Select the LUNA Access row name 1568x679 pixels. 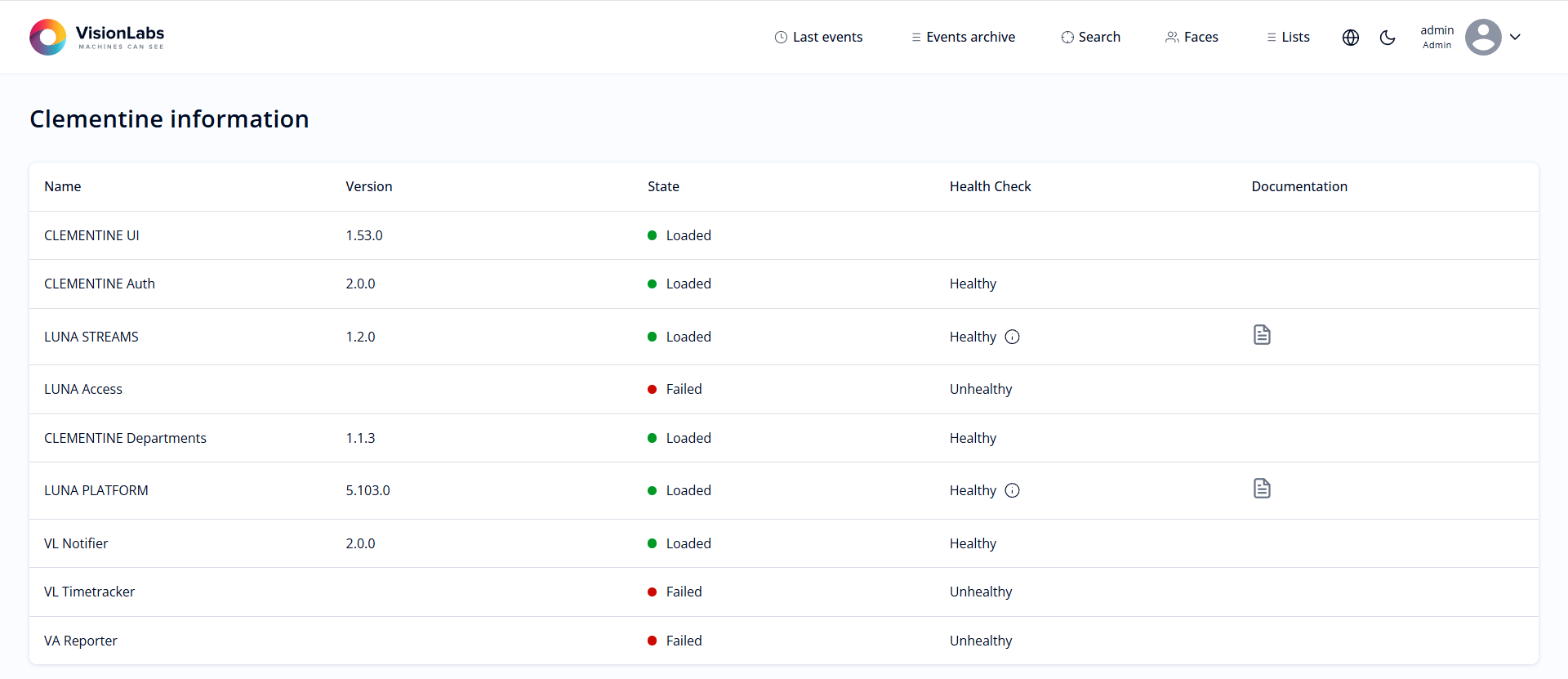point(83,389)
